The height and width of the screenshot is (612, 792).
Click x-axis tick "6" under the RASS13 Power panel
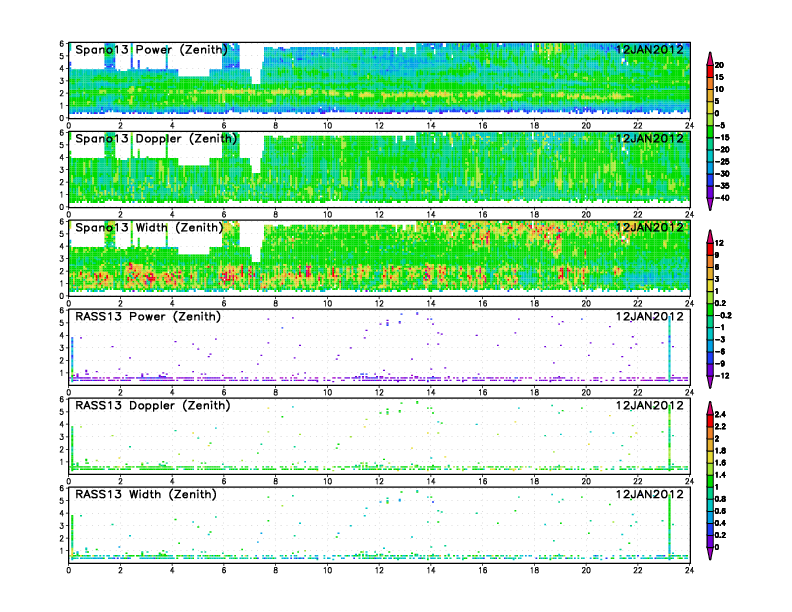tap(224, 392)
